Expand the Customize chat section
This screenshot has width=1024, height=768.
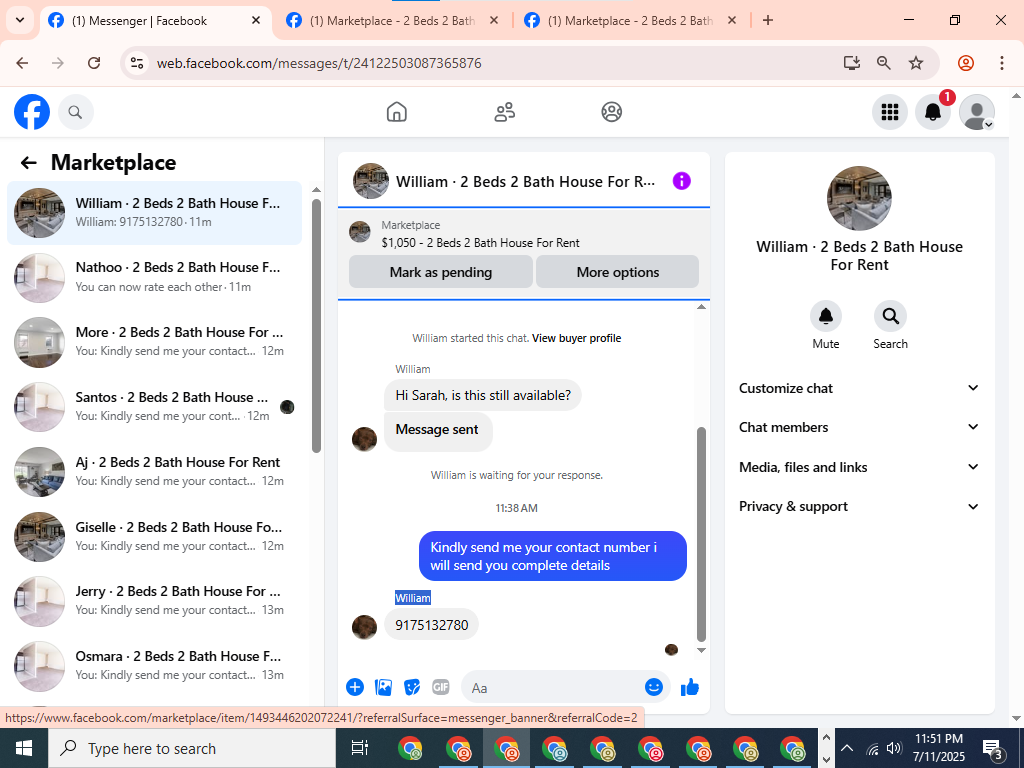pyautogui.click(x=859, y=388)
